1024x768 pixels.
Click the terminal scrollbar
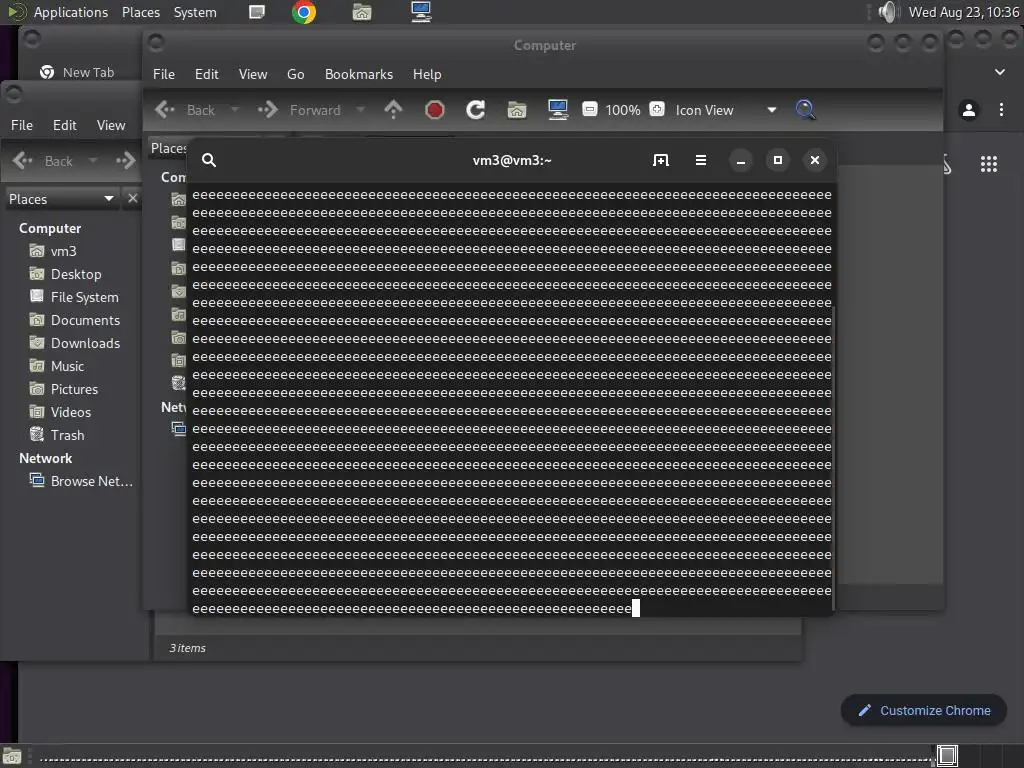pyautogui.click(x=833, y=457)
